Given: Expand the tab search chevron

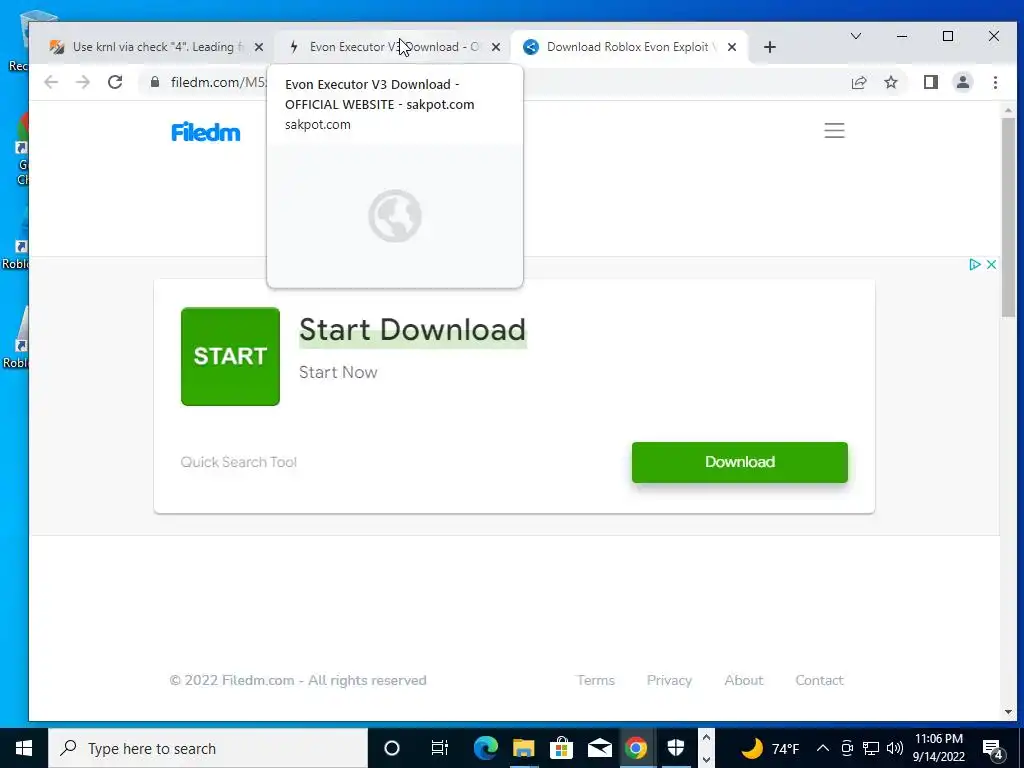Looking at the screenshot, I should tap(856, 36).
